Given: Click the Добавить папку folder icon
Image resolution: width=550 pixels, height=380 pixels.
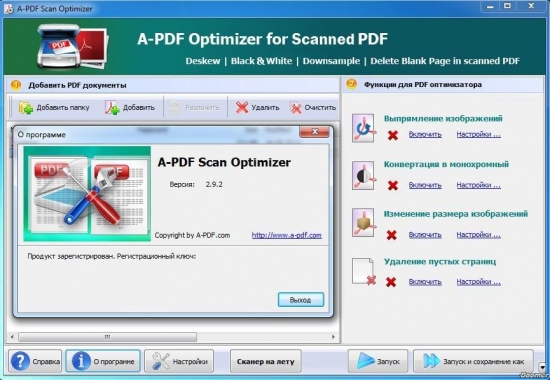Looking at the screenshot, I should pyautogui.click(x=26, y=108).
